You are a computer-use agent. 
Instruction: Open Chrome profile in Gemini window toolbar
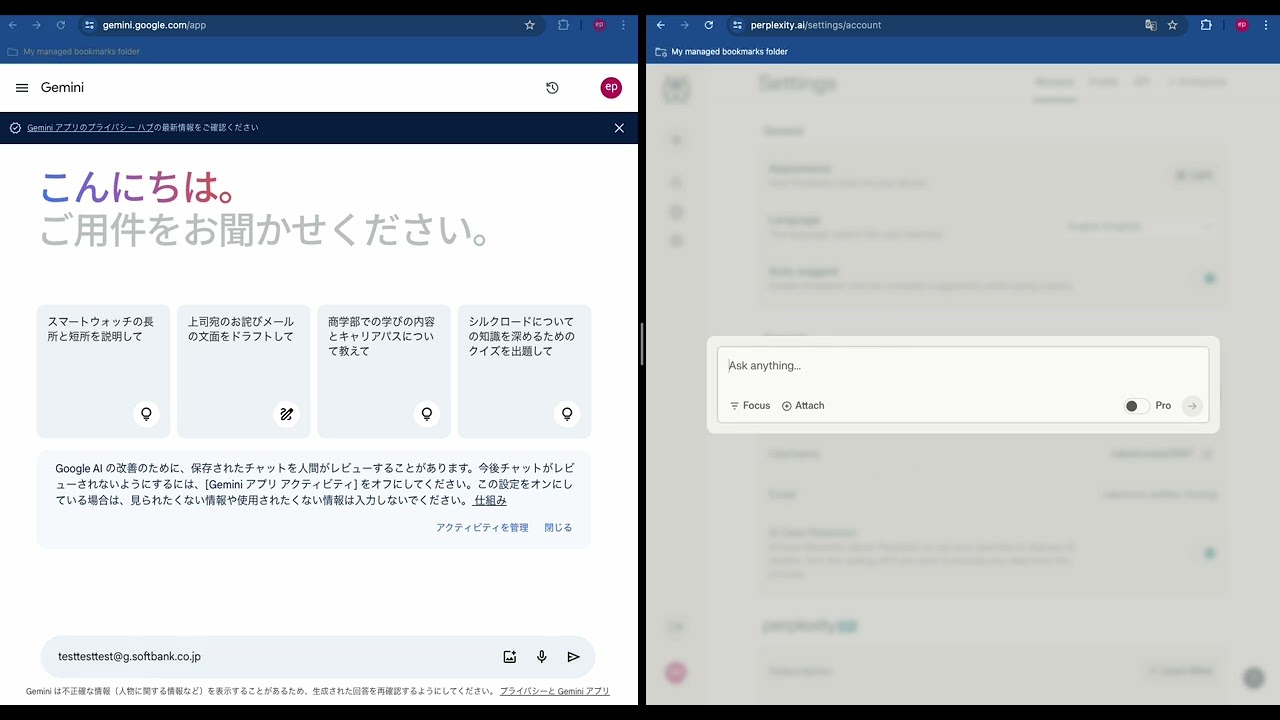pos(600,25)
